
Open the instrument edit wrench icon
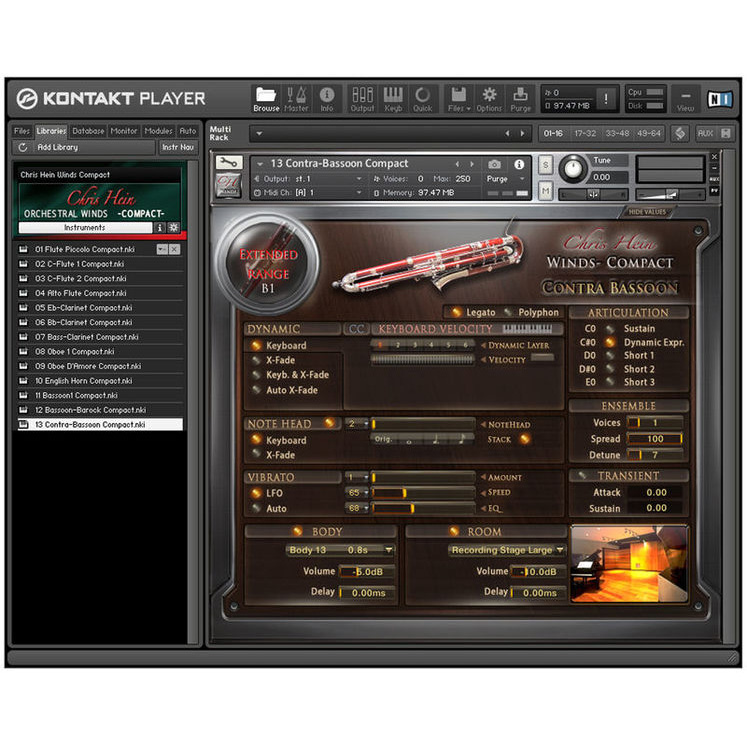click(x=229, y=163)
